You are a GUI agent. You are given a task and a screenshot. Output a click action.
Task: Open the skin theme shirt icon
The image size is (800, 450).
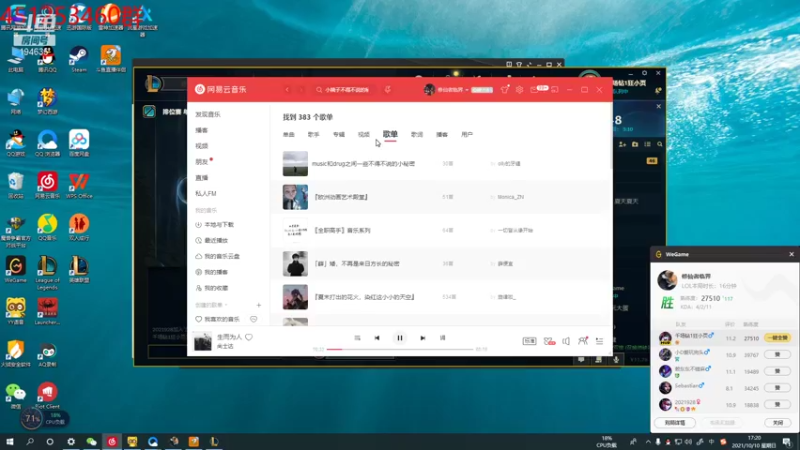pos(505,89)
